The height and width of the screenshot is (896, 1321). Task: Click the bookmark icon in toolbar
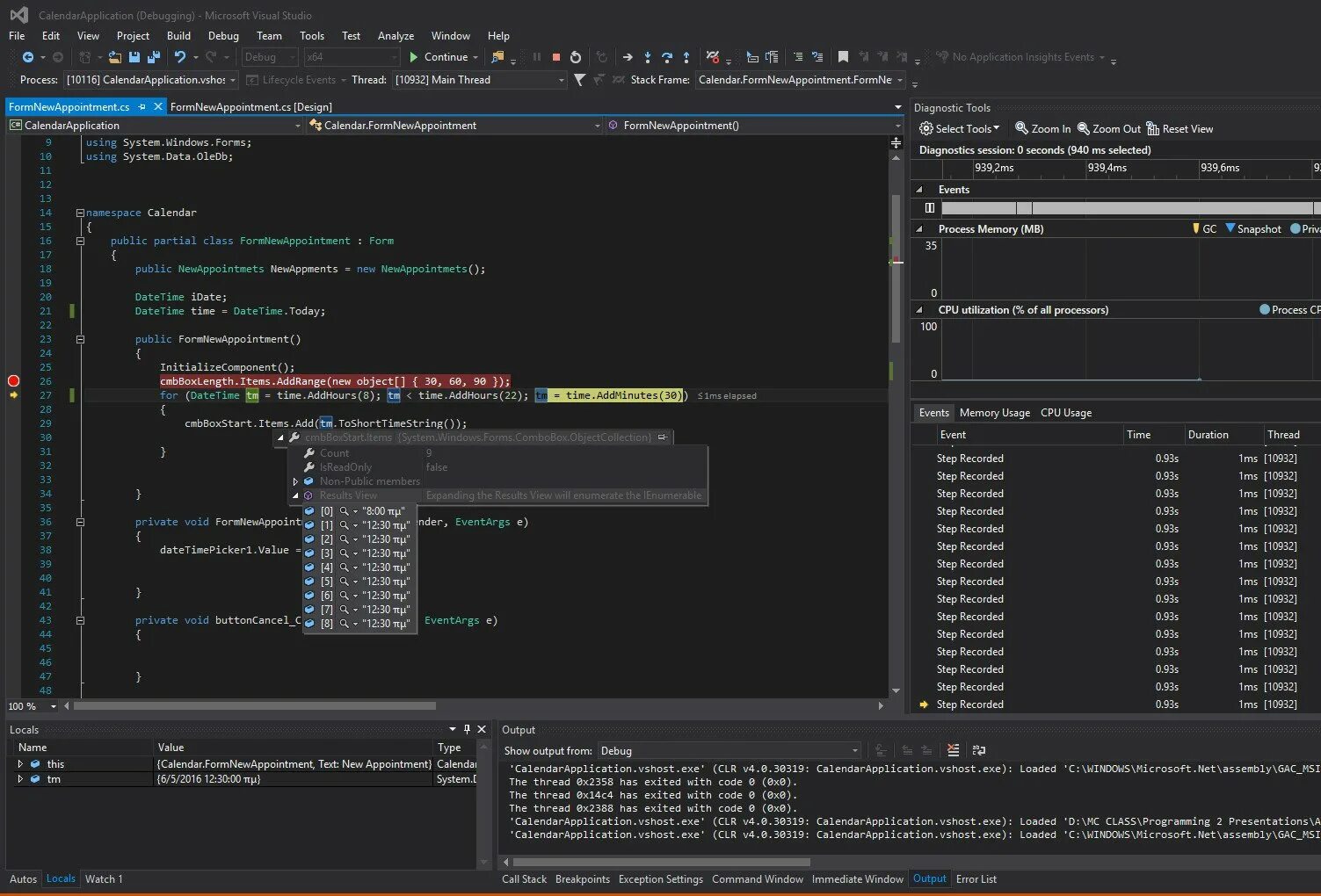pyautogui.click(x=843, y=57)
